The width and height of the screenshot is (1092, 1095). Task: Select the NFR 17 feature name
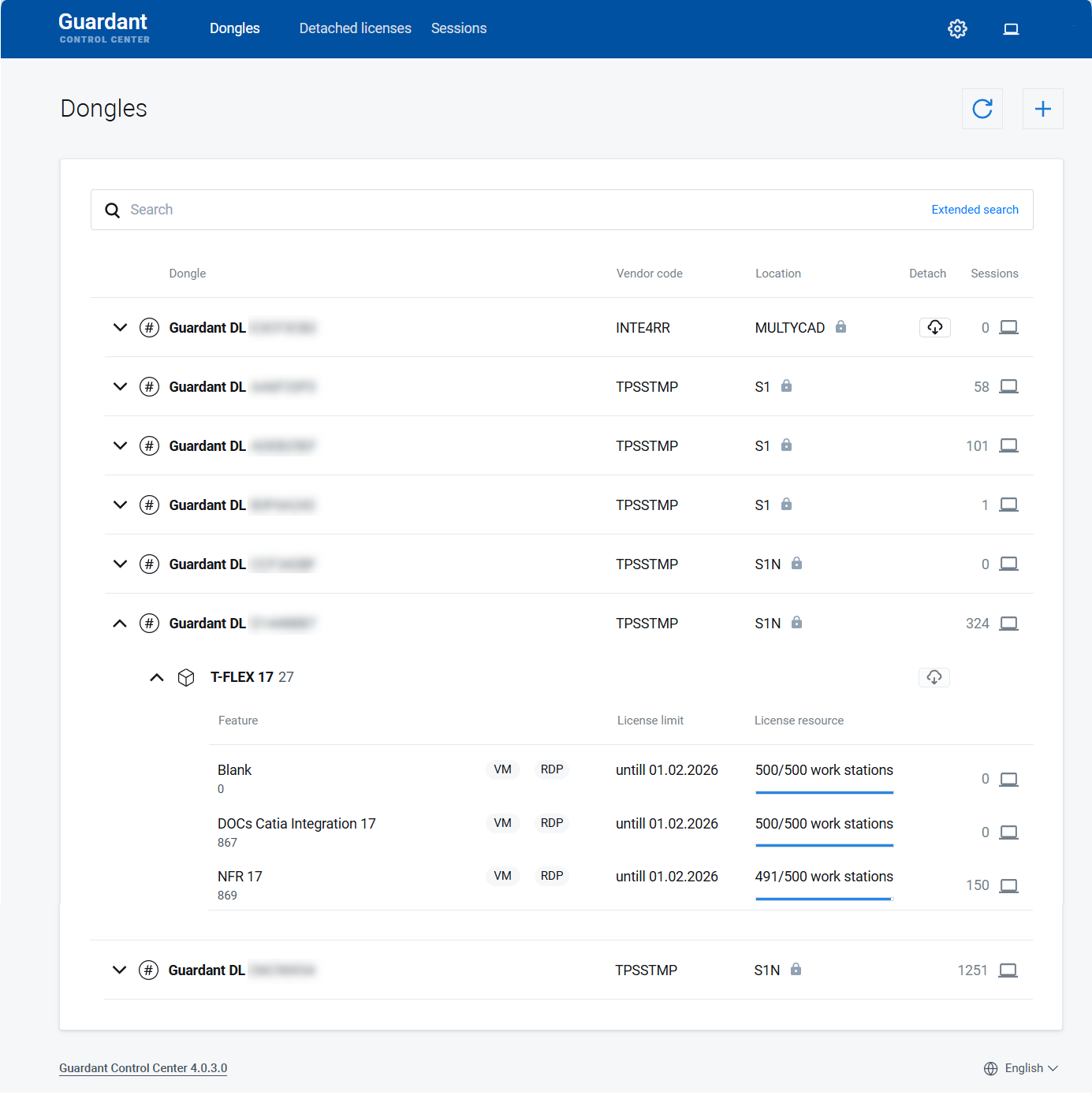click(x=240, y=877)
